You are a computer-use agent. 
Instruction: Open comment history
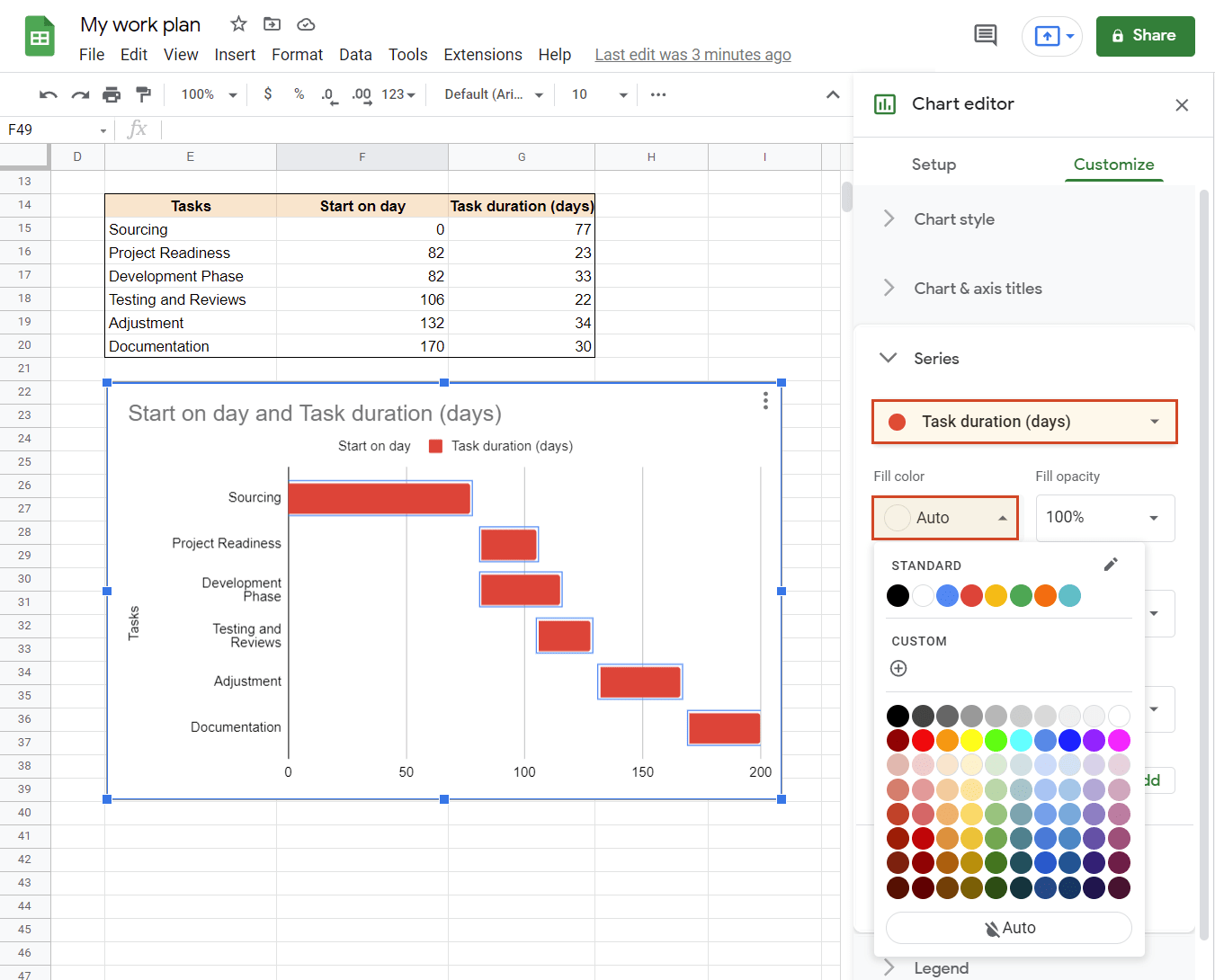click(x=985, y=34)
